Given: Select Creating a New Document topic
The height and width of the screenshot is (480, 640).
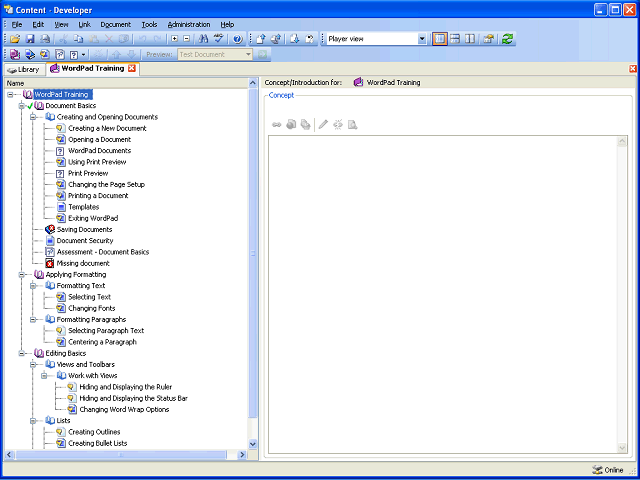Looking at the screenshot, I should coord(107,128).
